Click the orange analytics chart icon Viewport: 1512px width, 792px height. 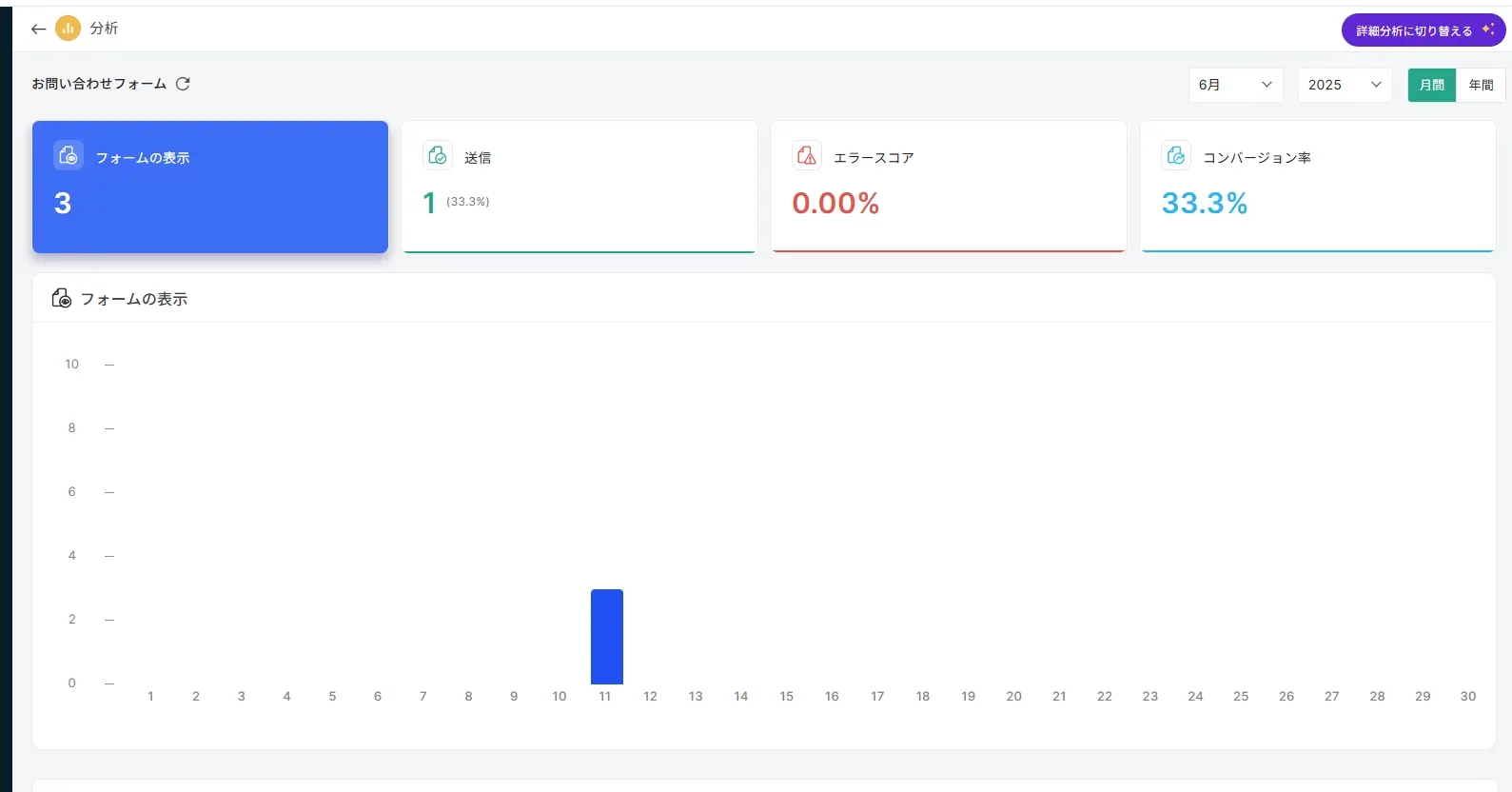coord(68,29)
